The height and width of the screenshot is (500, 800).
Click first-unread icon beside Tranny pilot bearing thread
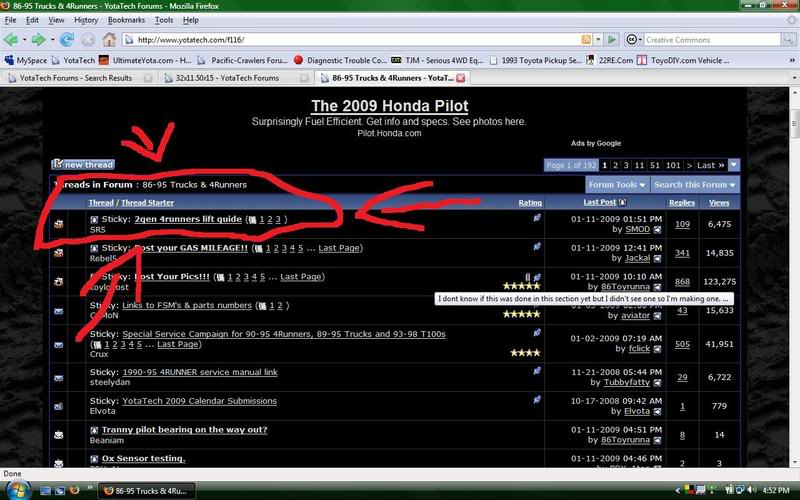[x=94, y=430]
